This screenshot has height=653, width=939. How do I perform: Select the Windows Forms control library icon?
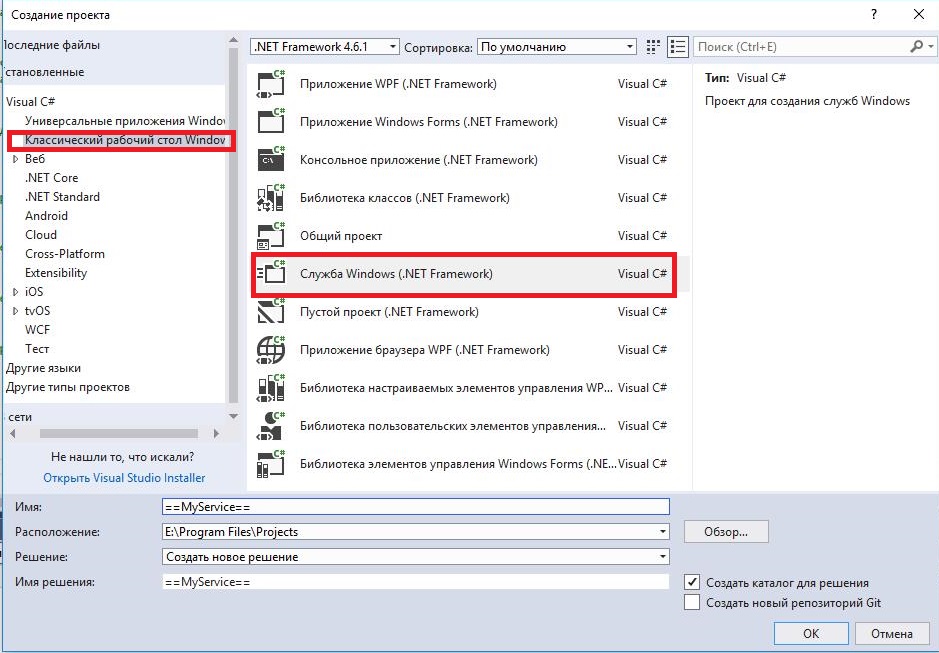(271, 464)
